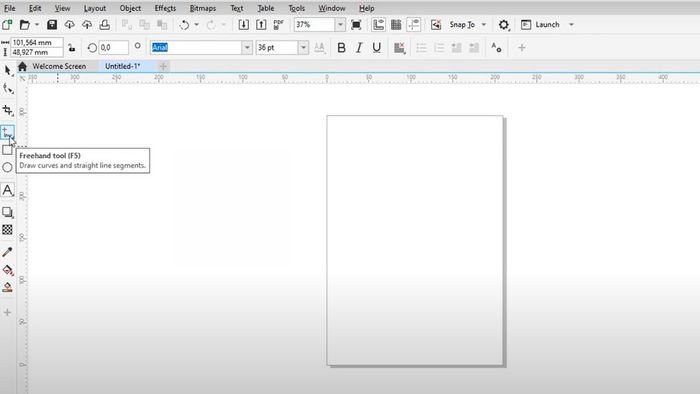The image size is (700, 394).
Task: Toggle guidelines display
Action: [414, 25]
